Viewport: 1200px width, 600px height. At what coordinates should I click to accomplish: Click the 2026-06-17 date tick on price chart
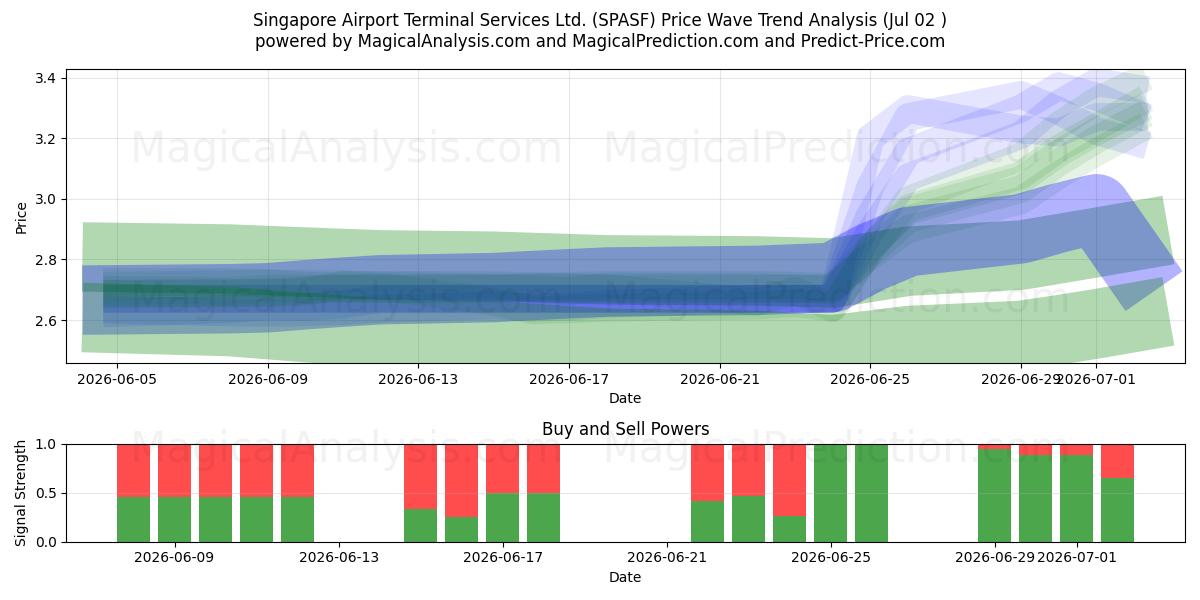(569, 379)
